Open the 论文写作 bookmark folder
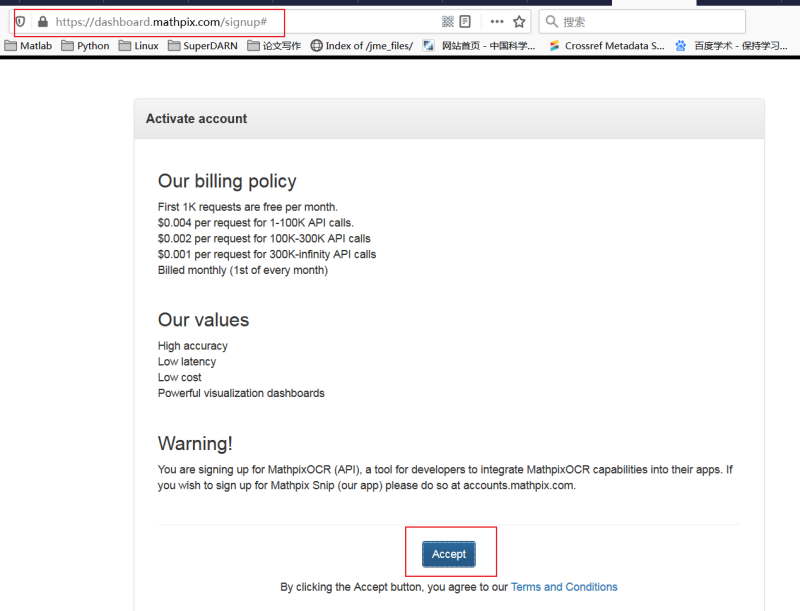Image resolution: width=800 pixels, height=611 pixels. click(x=274, y=46)
